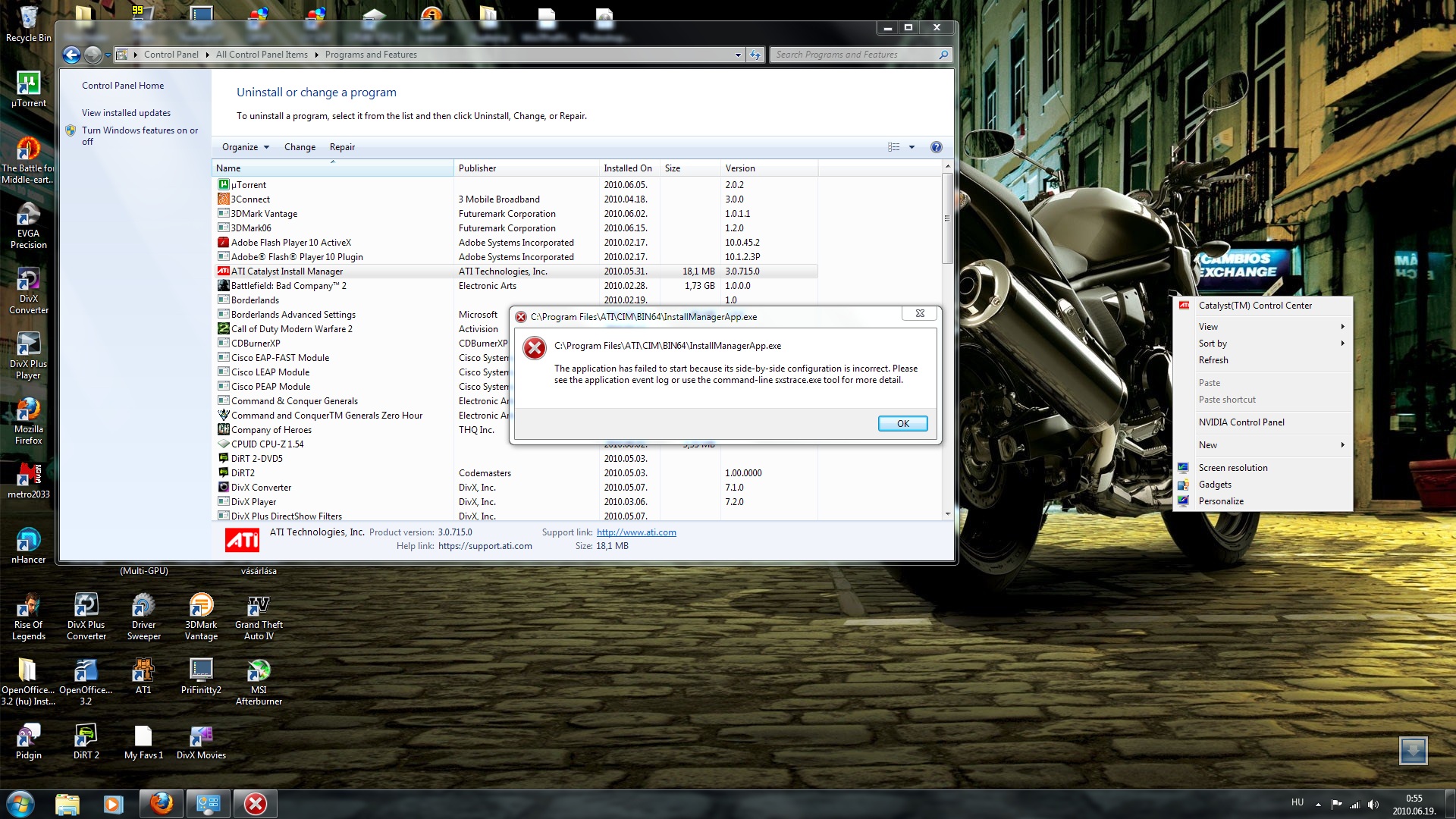Select NVIDIA Control Panel menu entry
This screenshot has height=819, width=1456.
pos(1263,422)
